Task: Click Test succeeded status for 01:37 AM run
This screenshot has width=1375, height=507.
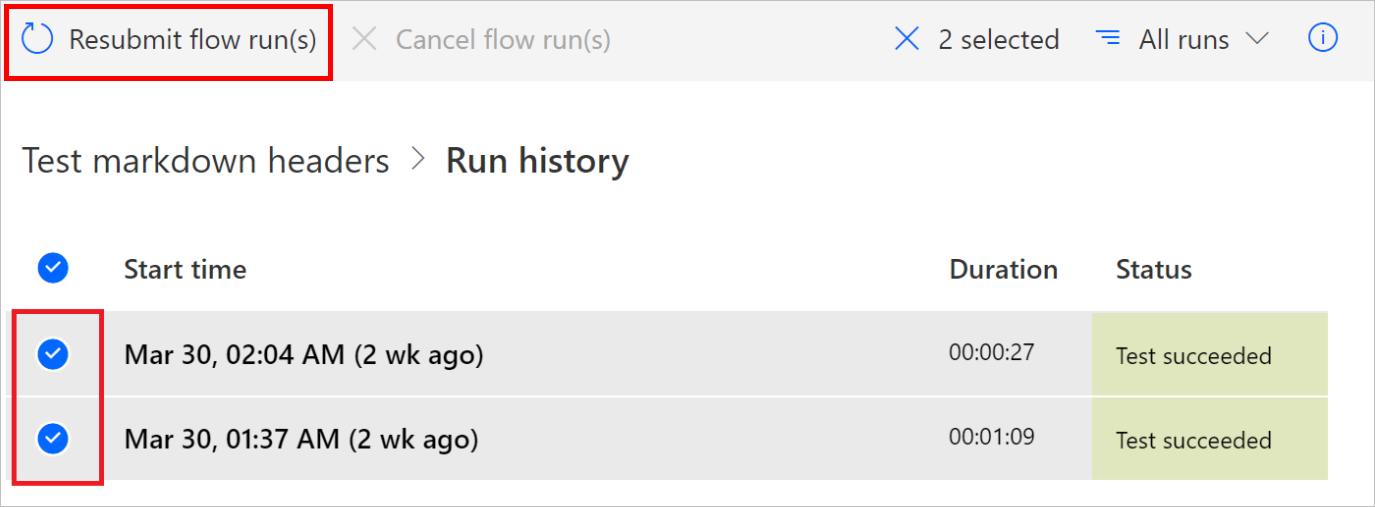Action: pyautogui.click(x=1193, y=440)
